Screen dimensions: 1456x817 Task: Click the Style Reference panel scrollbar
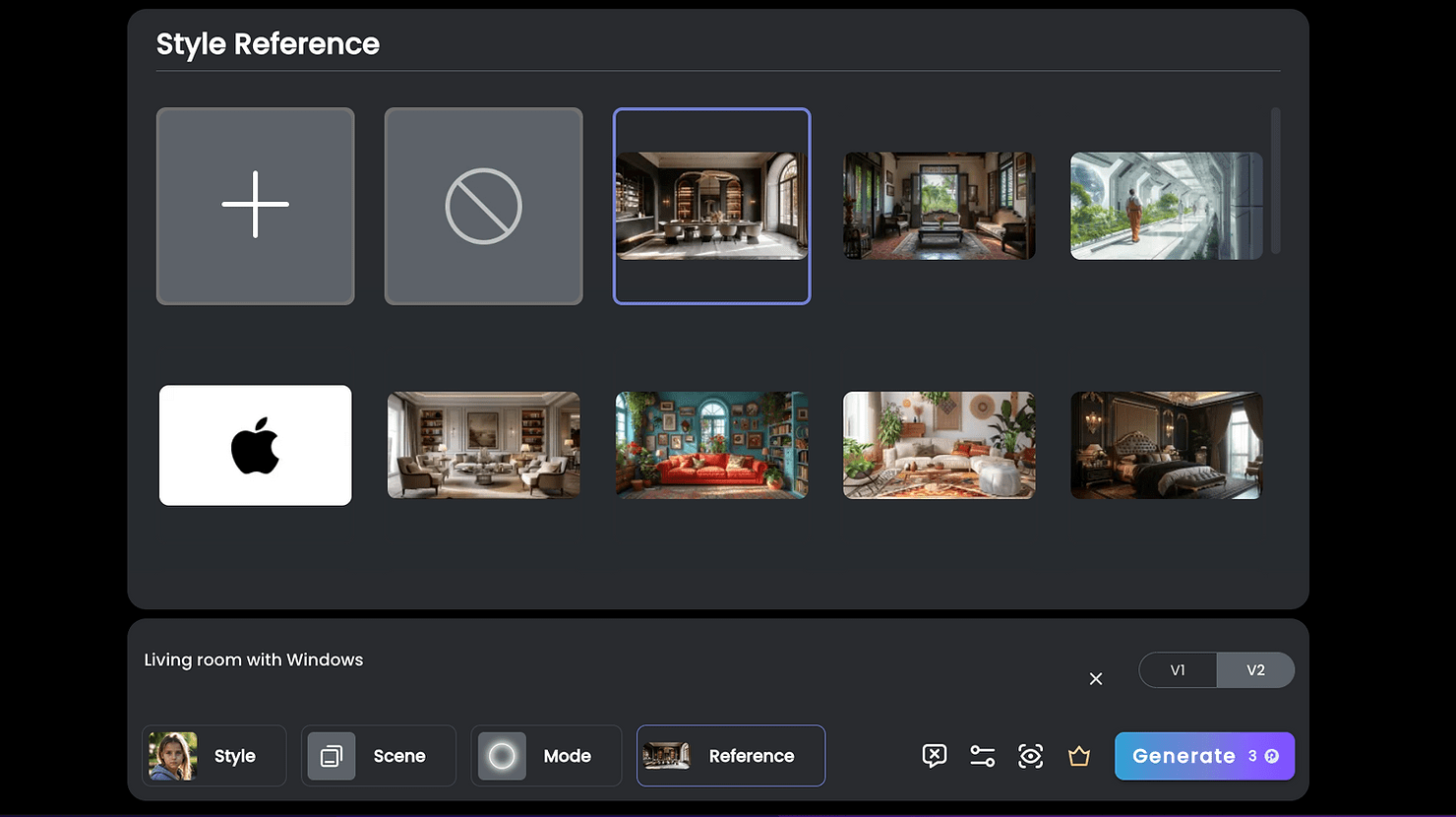(1276, 180)
